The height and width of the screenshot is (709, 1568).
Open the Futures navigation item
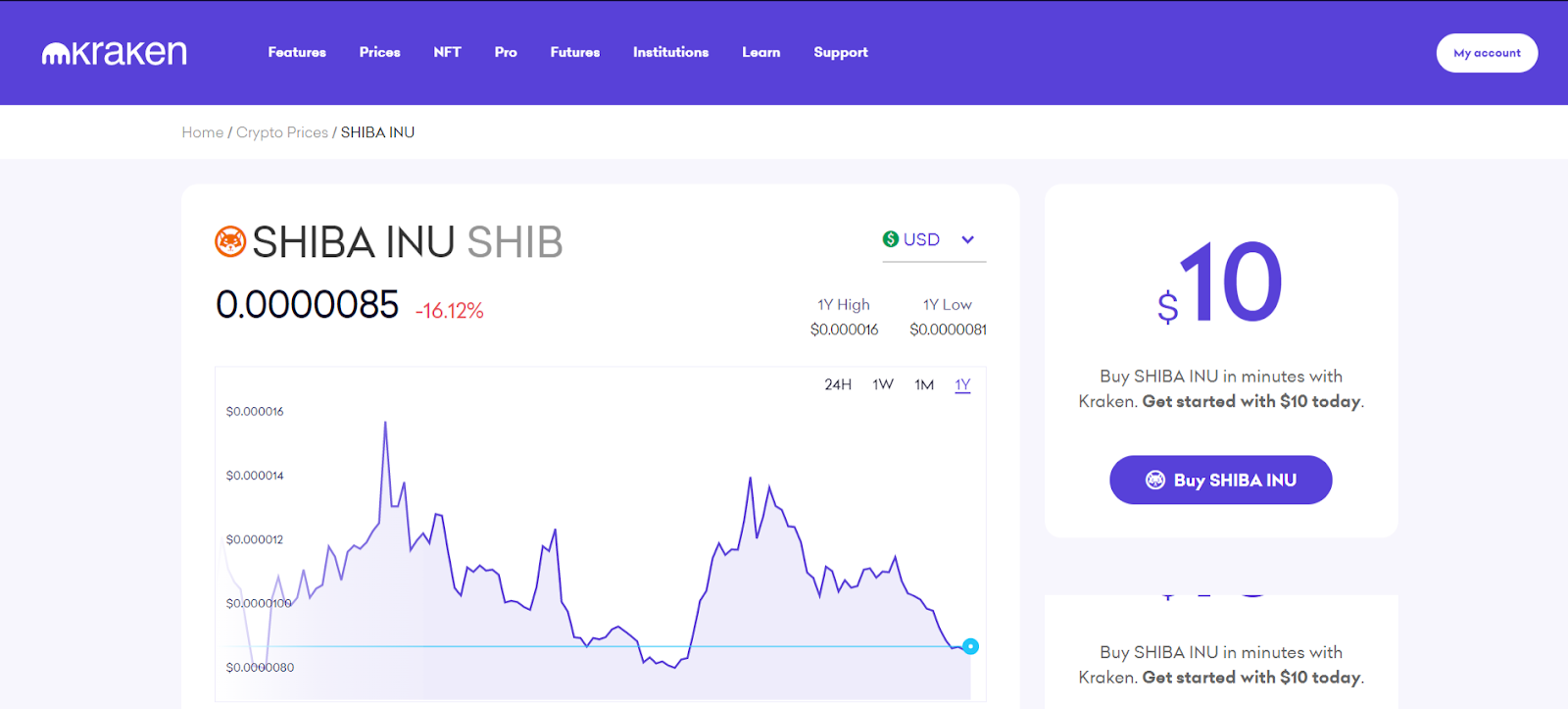tap(574, 52)
